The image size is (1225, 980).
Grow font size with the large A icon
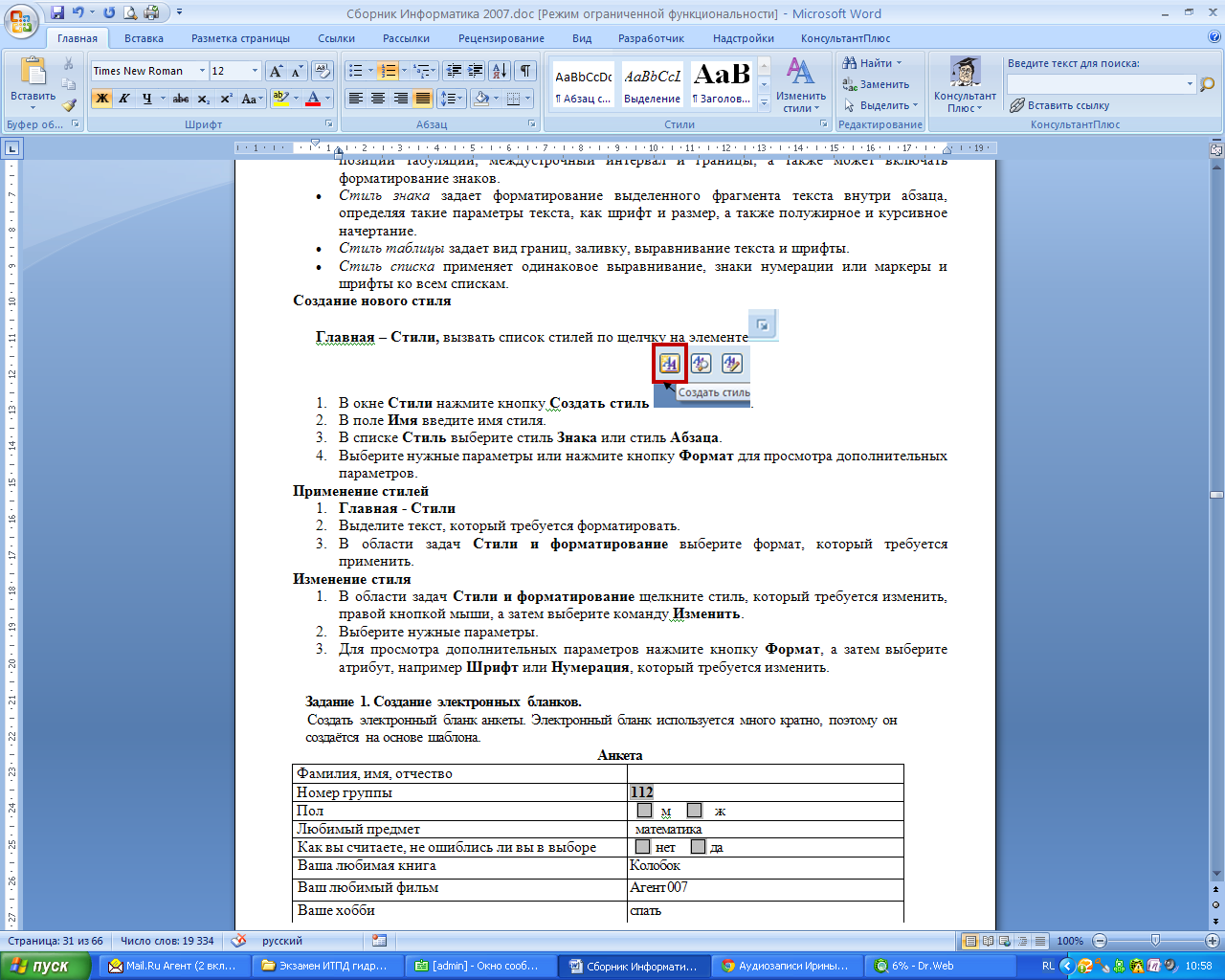[276, 71]
